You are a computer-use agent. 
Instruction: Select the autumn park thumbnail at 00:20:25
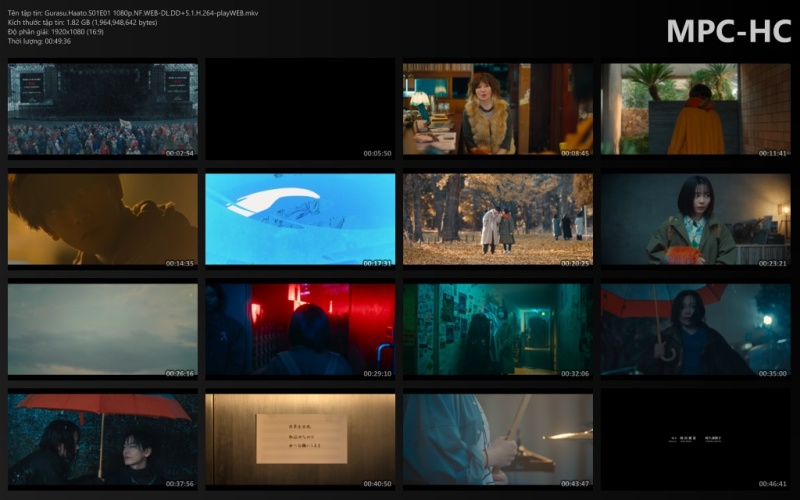pyautogui.click(x=498, y=219)
